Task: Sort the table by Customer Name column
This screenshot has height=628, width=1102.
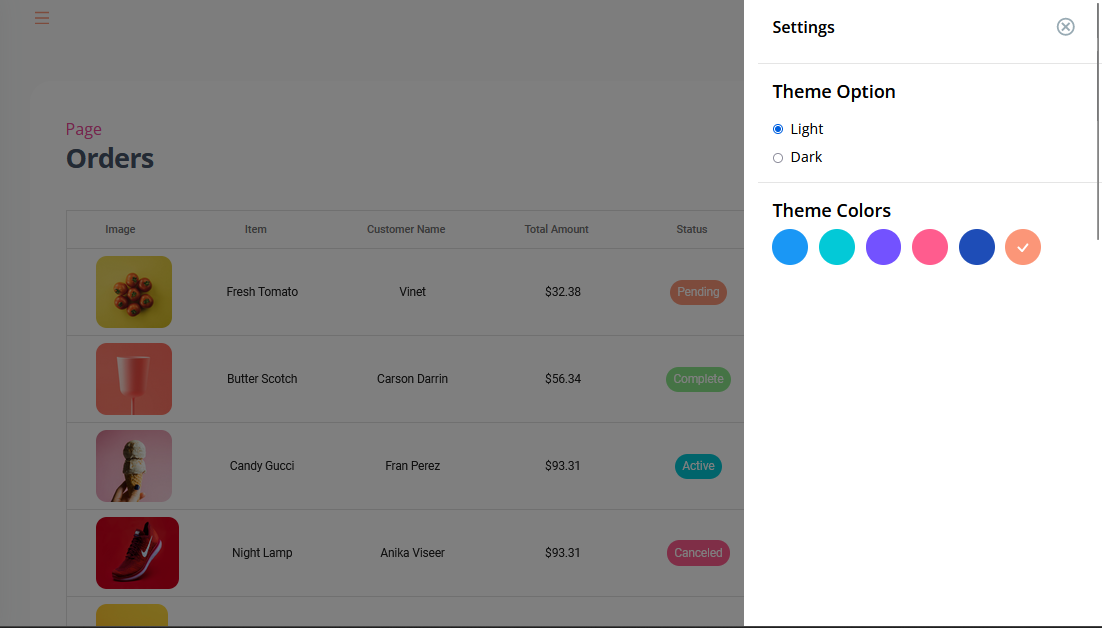Action: [405, 229]
